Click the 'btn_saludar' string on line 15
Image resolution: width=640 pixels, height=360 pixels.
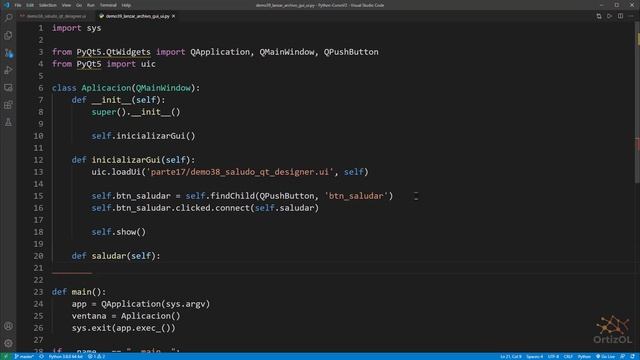pos(356,196)
